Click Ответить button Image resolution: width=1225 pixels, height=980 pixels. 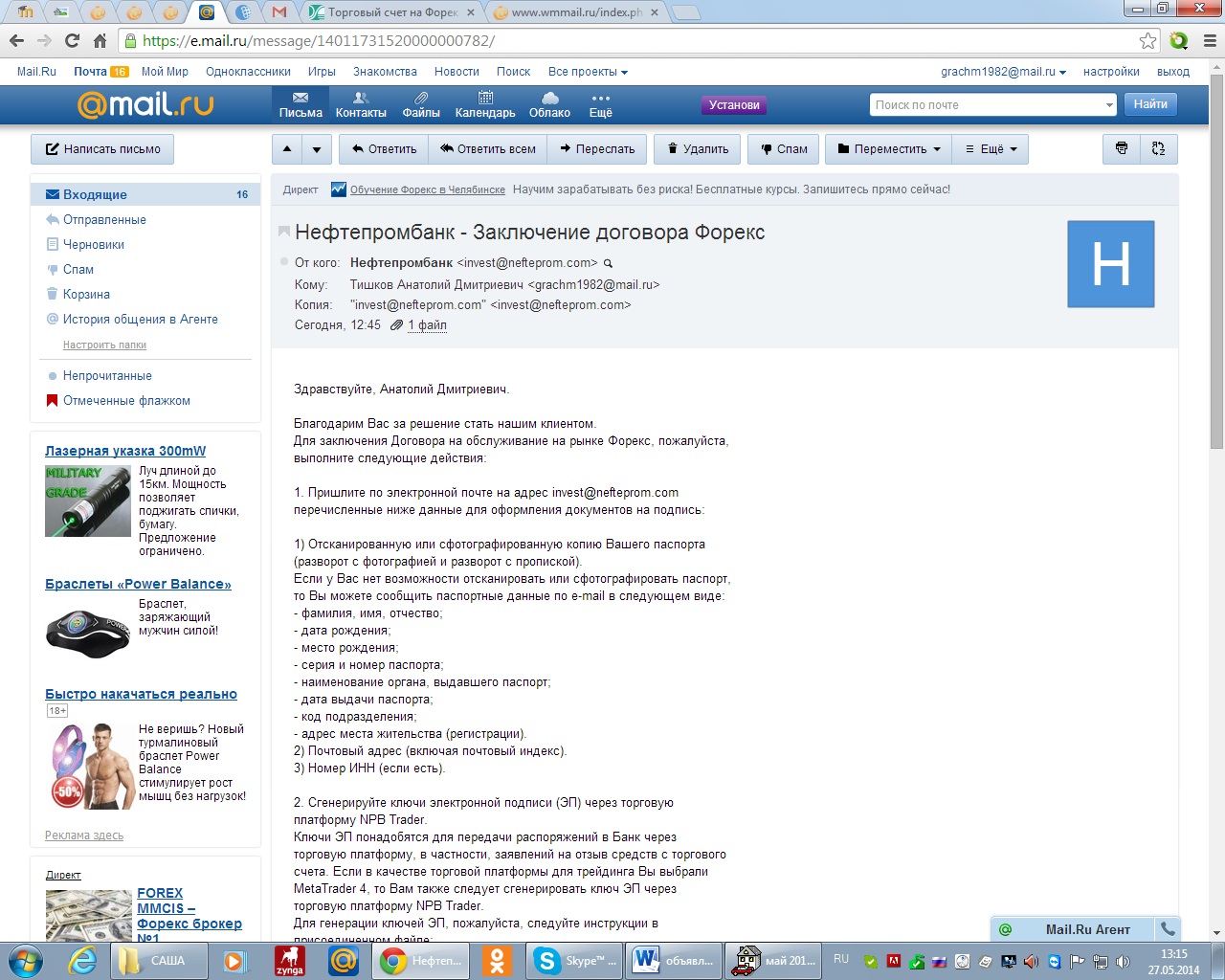[x=384, y=149]
